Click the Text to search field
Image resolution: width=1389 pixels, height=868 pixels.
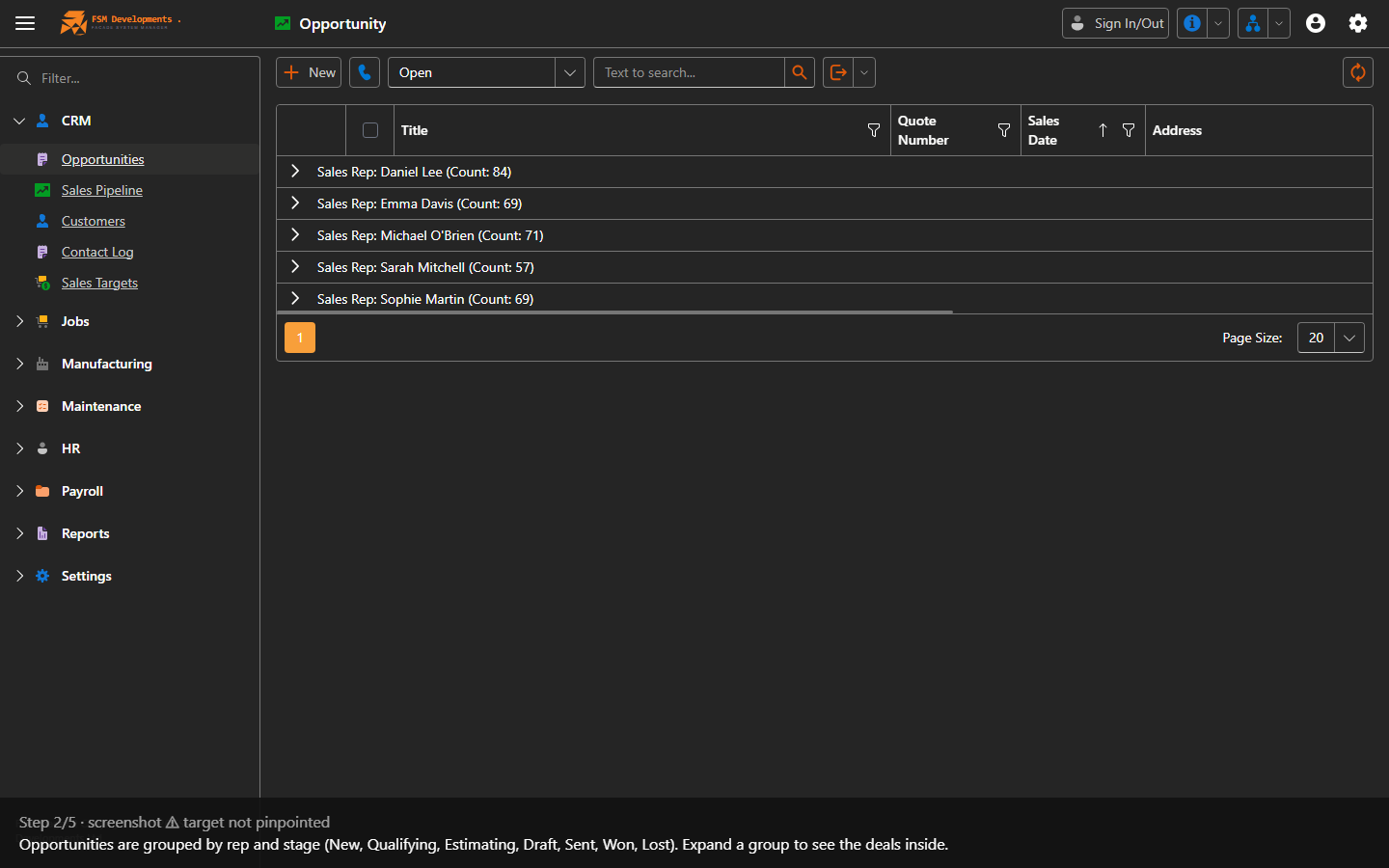[689, 72]
